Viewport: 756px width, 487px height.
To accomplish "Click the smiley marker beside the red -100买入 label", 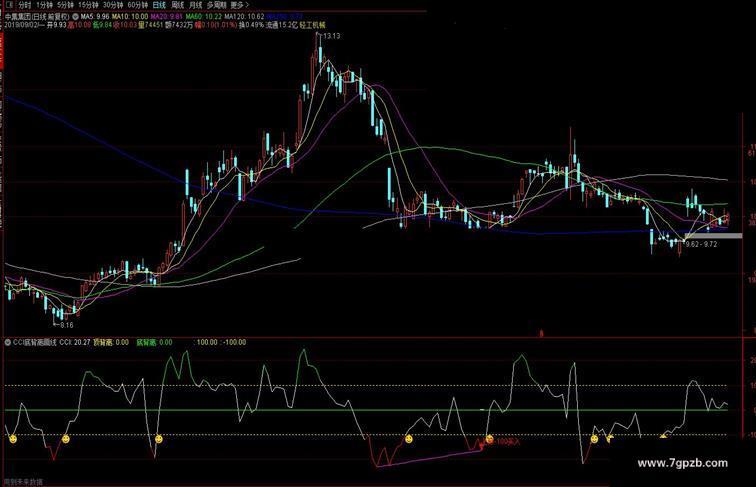I will point(489,439).
